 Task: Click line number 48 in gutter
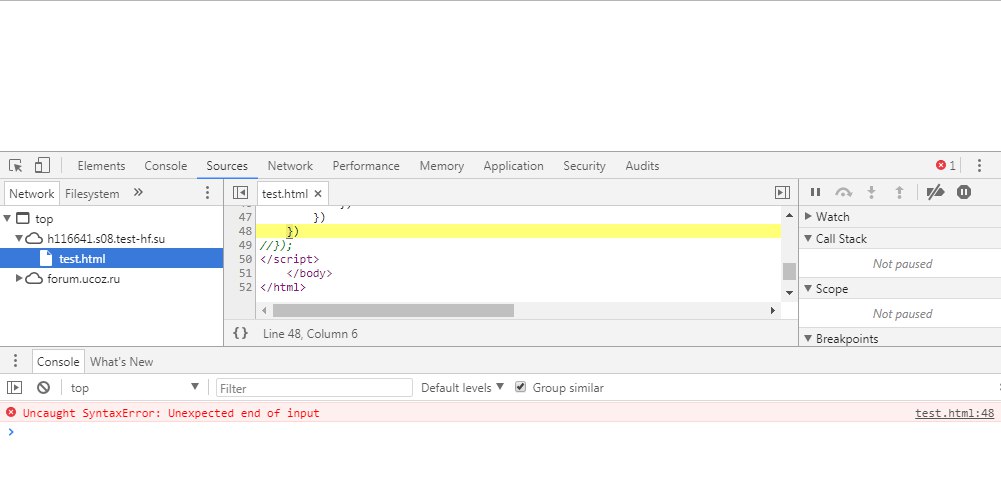point(245,231)
